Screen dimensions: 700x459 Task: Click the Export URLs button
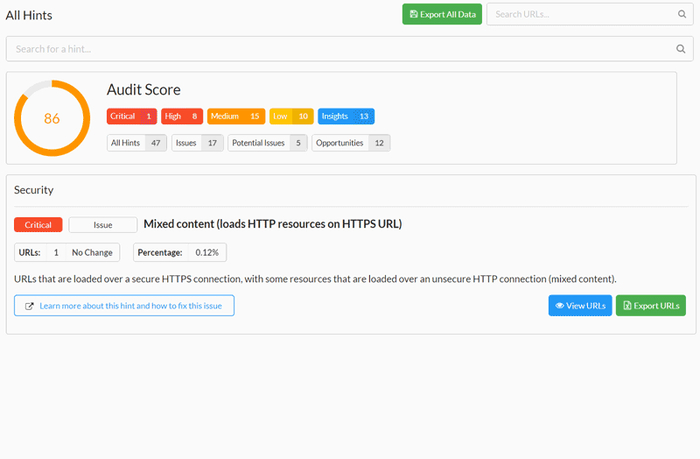pos(651,305)
